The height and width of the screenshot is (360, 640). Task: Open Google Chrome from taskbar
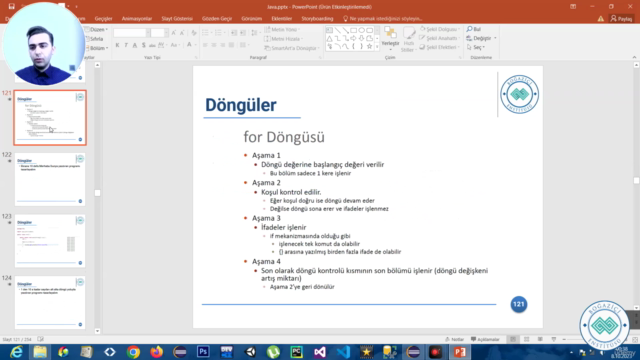coord(133,352)
